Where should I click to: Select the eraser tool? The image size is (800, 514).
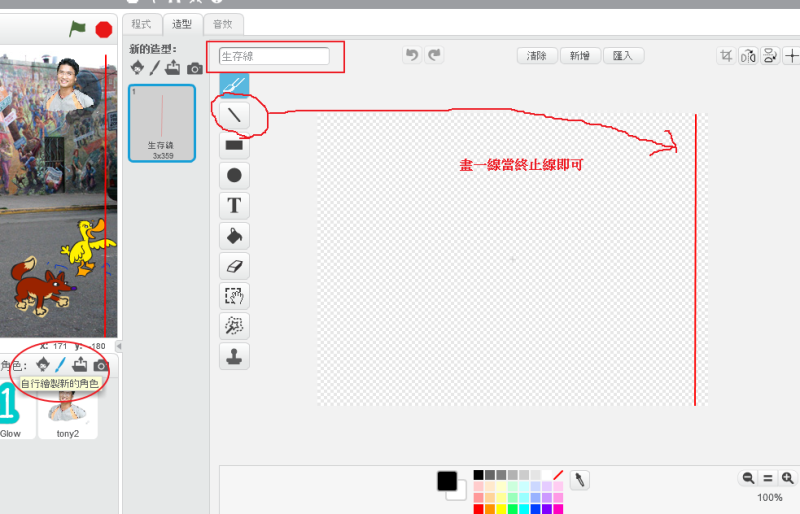pos(234,266)
